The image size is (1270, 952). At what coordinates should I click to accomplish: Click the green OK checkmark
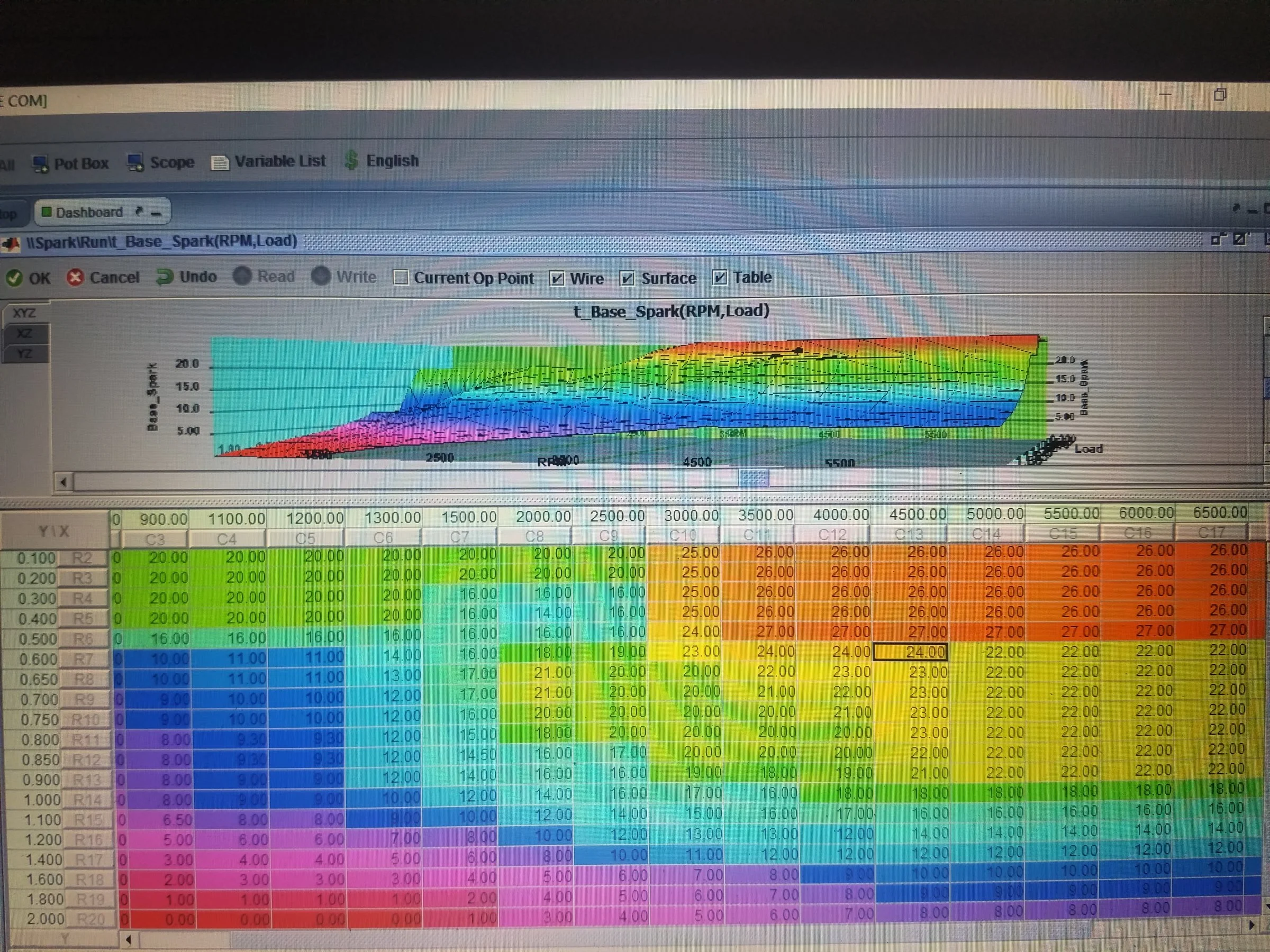[14, 278]
